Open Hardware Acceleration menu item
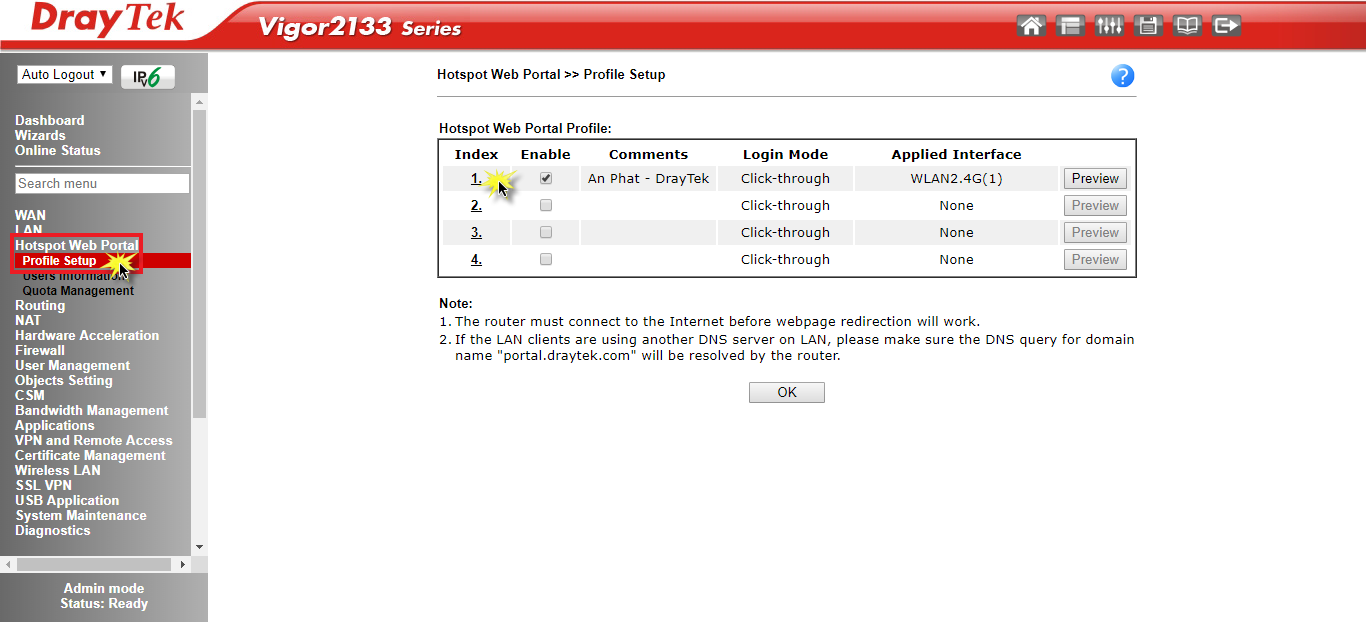This screenshot has height=622, width=1366. point(87,335)
